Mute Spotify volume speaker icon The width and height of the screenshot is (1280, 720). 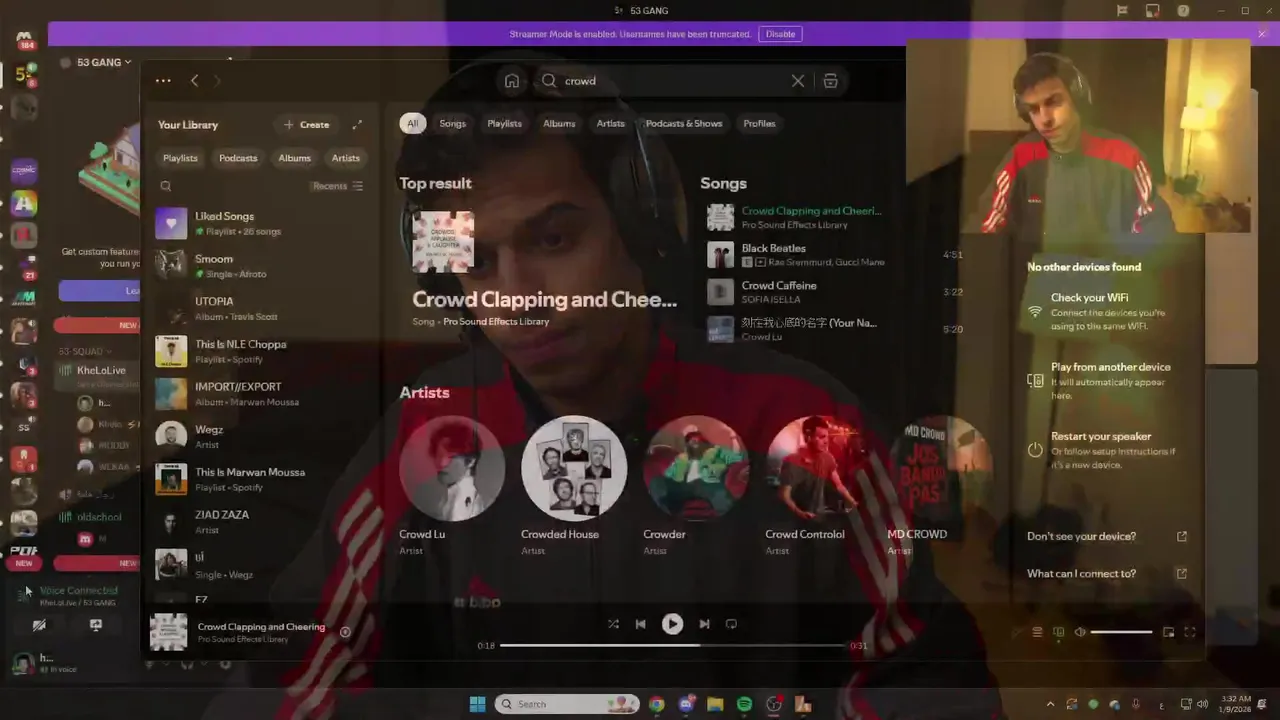coord(1080,632)
